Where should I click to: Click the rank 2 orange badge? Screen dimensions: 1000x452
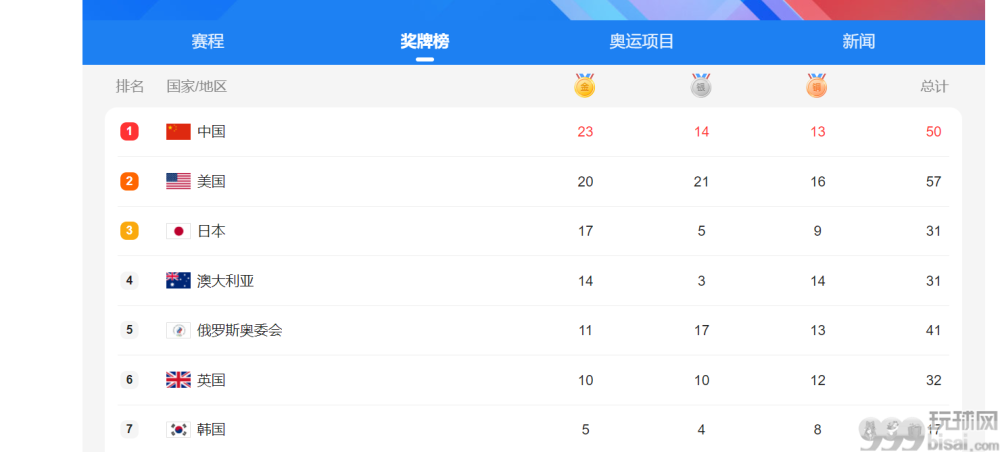[129, 182]
